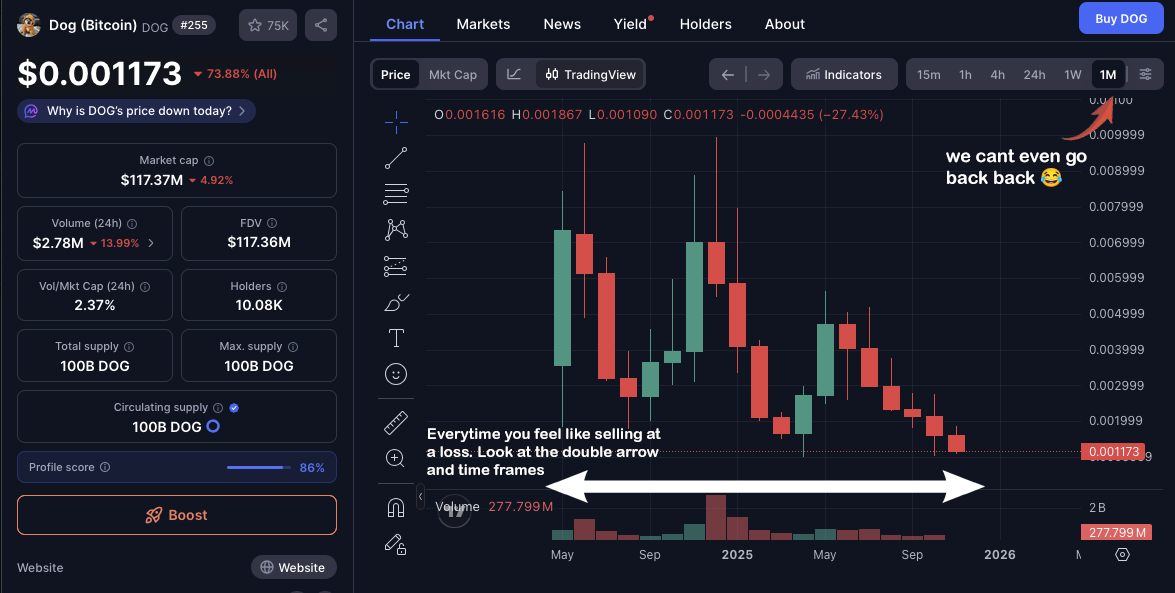Collapse the drawing toolbar side handle
Image resolution: width=1175 pixels, height=593 pixels.
coord(420,496)
